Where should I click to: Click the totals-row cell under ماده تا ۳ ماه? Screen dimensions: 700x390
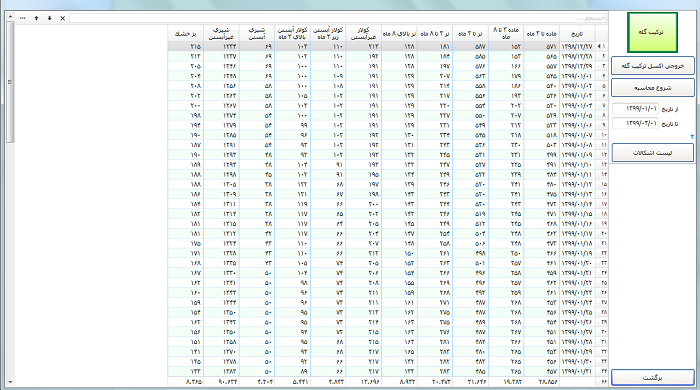coord(542,382)
